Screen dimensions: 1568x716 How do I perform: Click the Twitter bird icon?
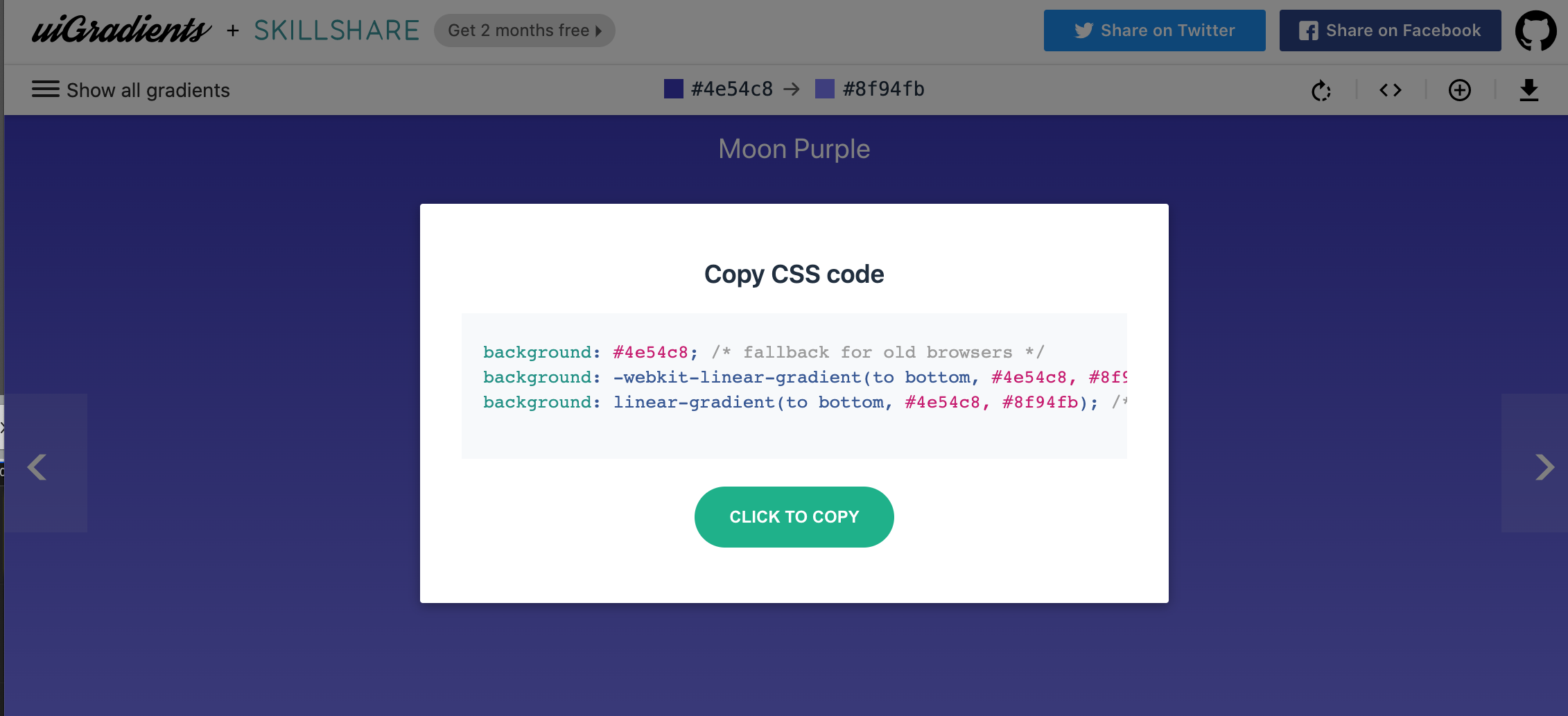pyautogui.click(x=1083, y=30)
